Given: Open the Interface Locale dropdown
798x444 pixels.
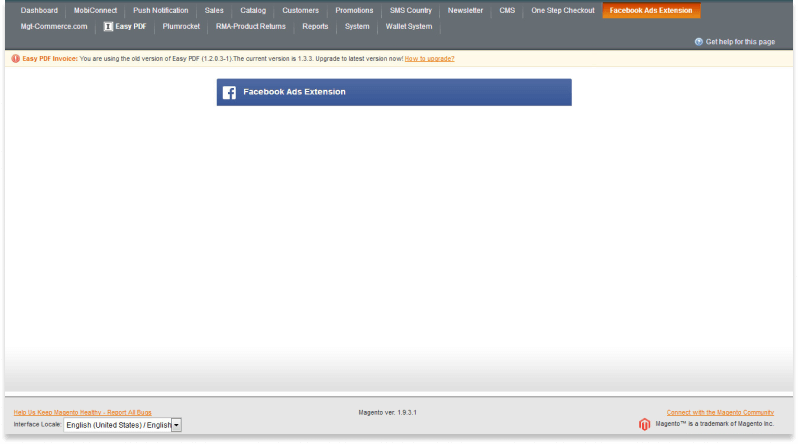Looking at the screenshot, I should click(122, 425).
